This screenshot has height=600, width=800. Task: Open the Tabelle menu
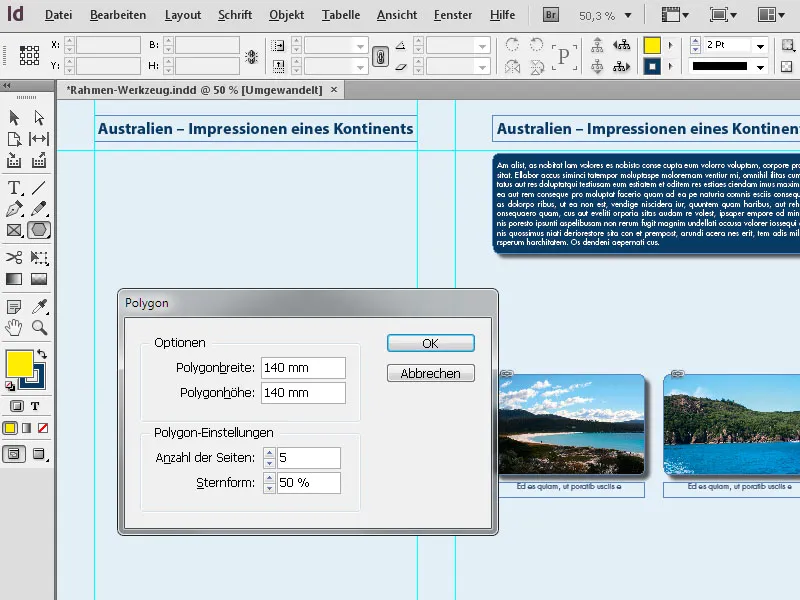pyautogui.click(x=341, y=15)
